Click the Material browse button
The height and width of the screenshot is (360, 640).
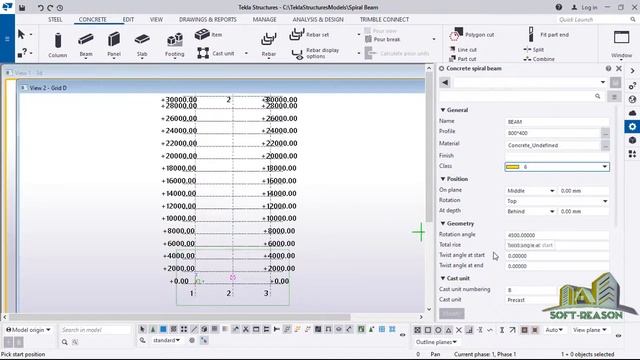(605, 145)
